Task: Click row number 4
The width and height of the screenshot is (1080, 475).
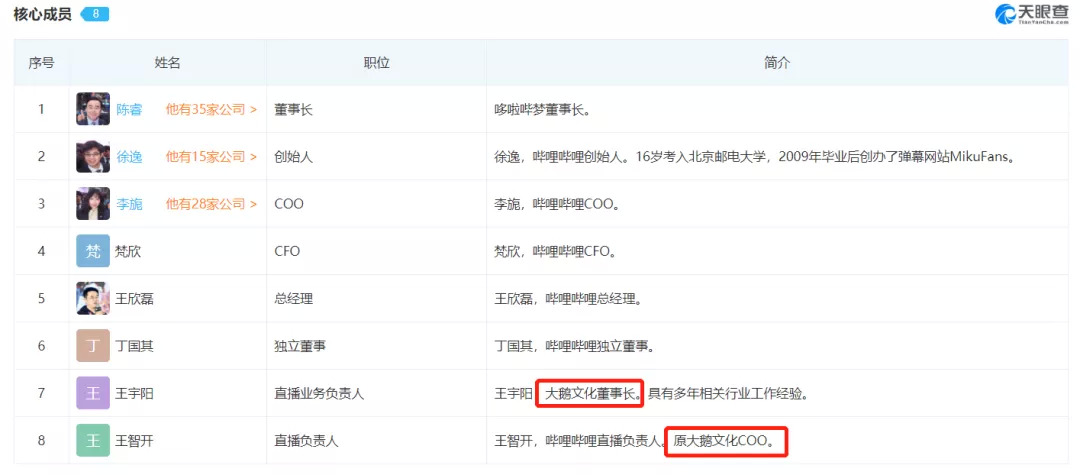Action: coord(41,251)
